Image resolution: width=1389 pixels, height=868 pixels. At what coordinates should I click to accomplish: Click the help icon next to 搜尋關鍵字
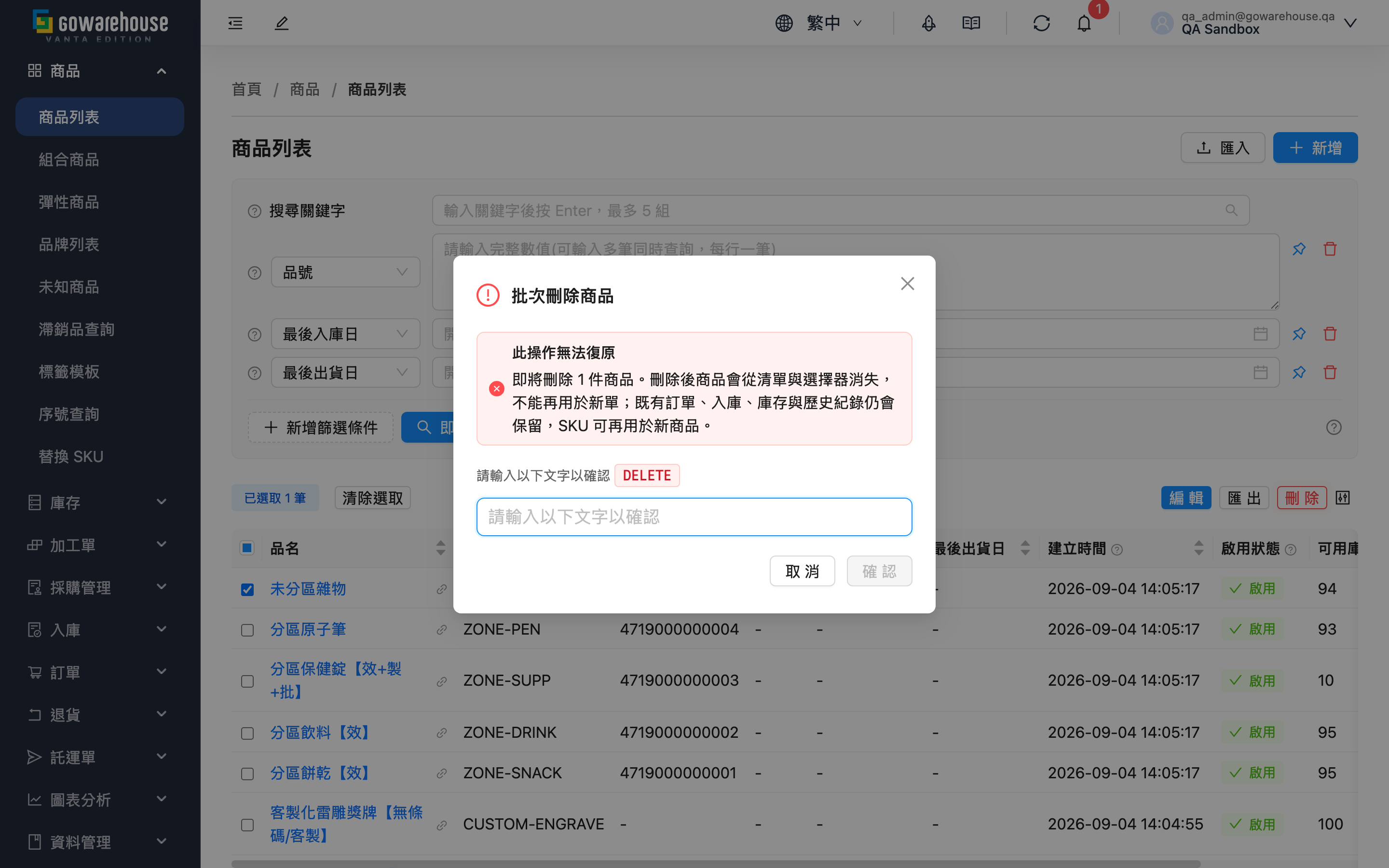254,211
